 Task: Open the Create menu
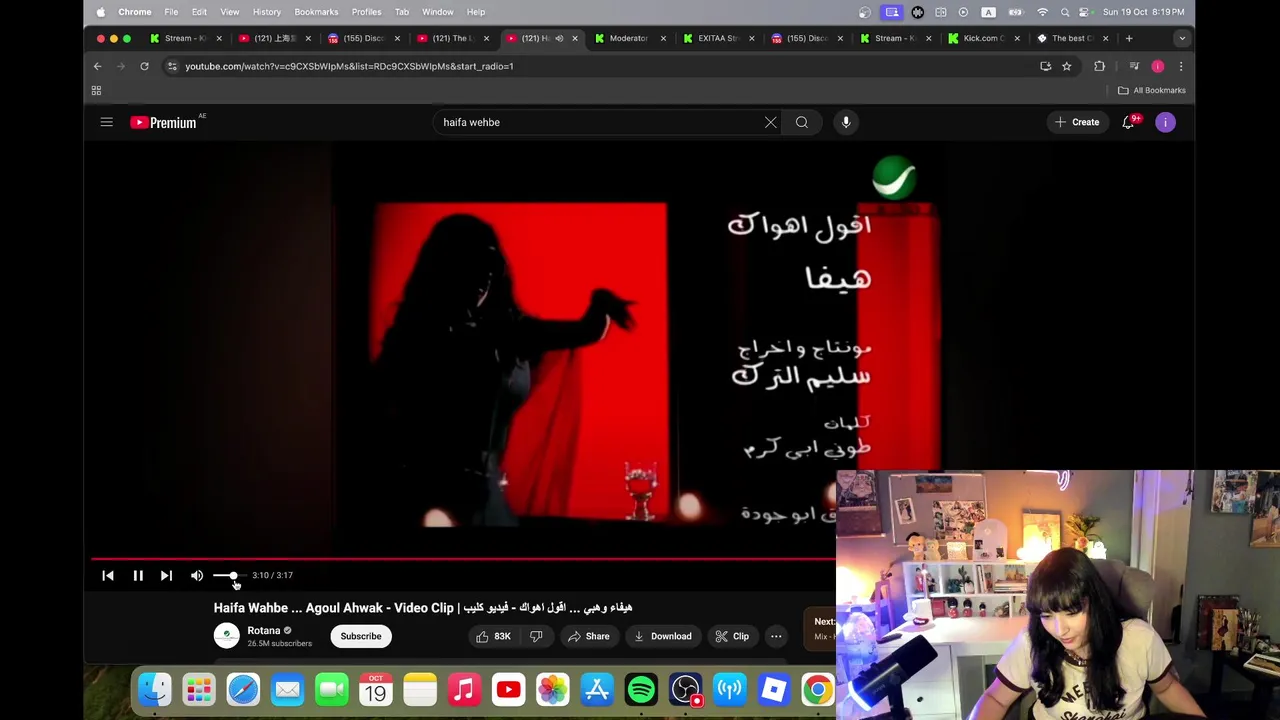click(1076, 122)
